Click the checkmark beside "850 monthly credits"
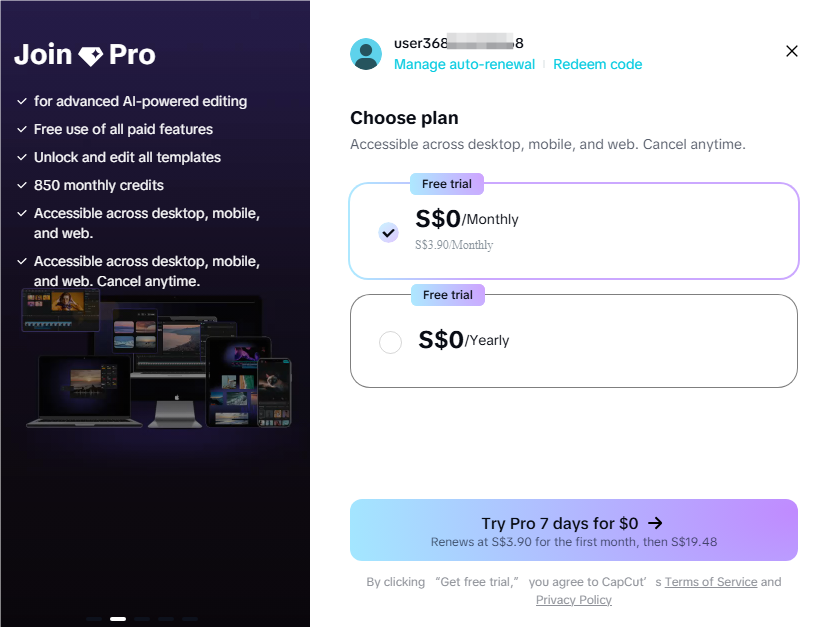Viewport: 832px width, 627px height. tap(21, 185)
